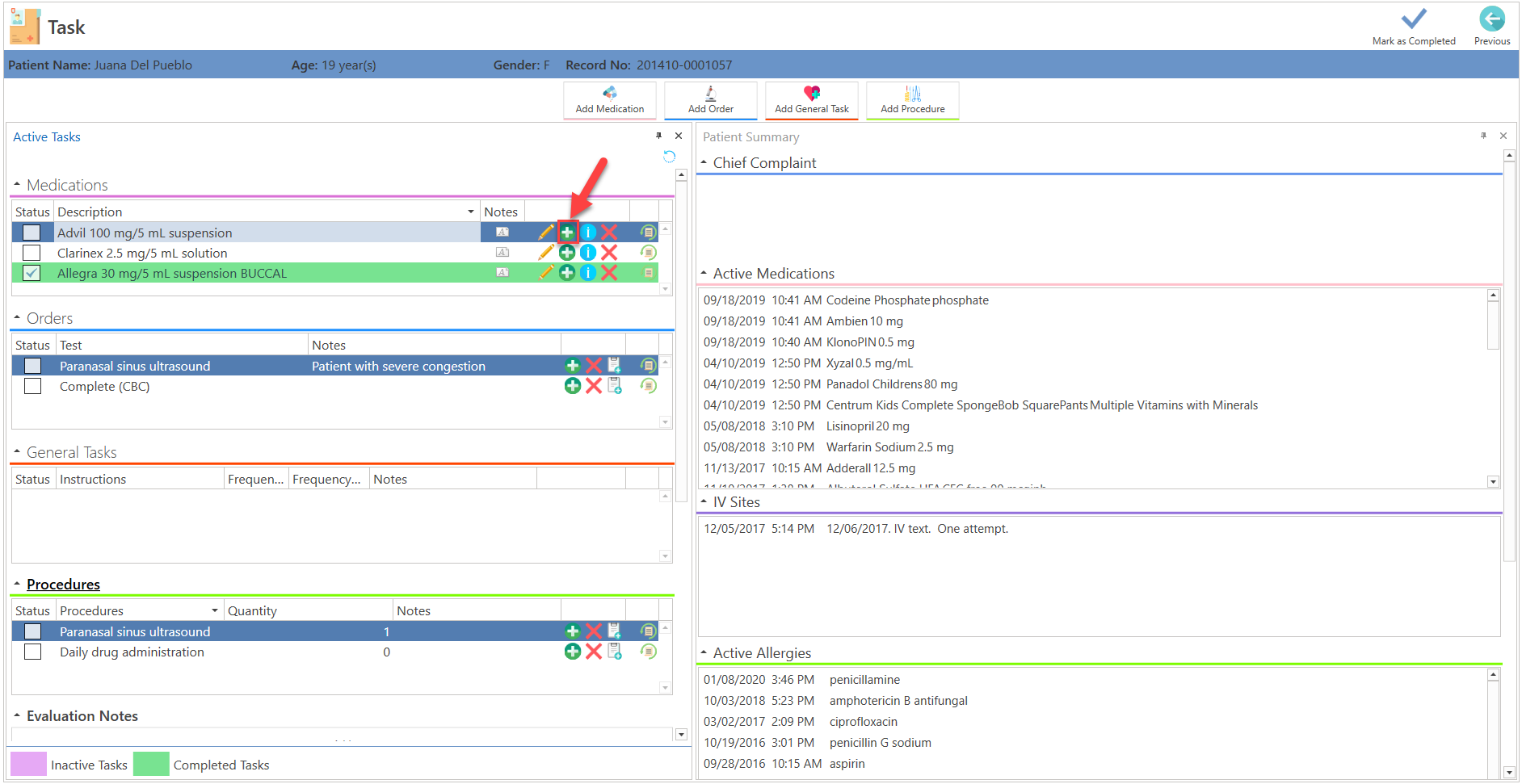Refresh the Active Tasks panel
The height and width of the screenshot is (784, 1522).
click(x=669, y=156)
